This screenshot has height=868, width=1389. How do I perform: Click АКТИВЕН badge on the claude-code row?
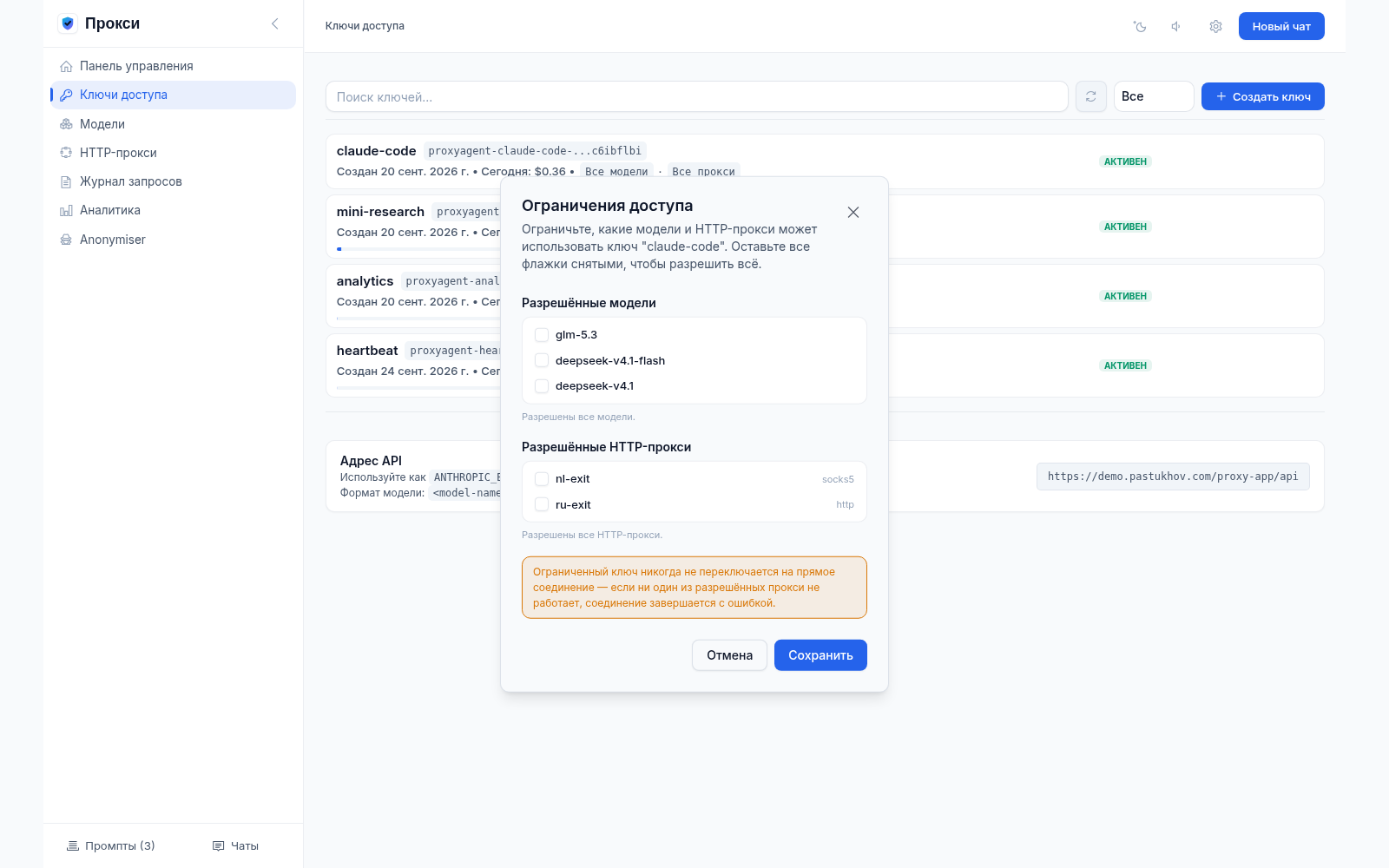(x=1125, y=161)
